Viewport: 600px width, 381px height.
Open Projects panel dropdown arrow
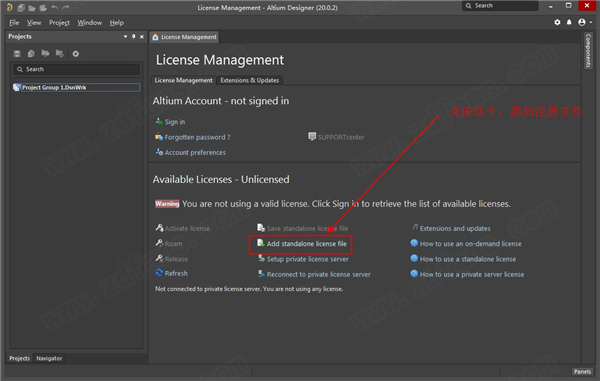tap(126, 36)
